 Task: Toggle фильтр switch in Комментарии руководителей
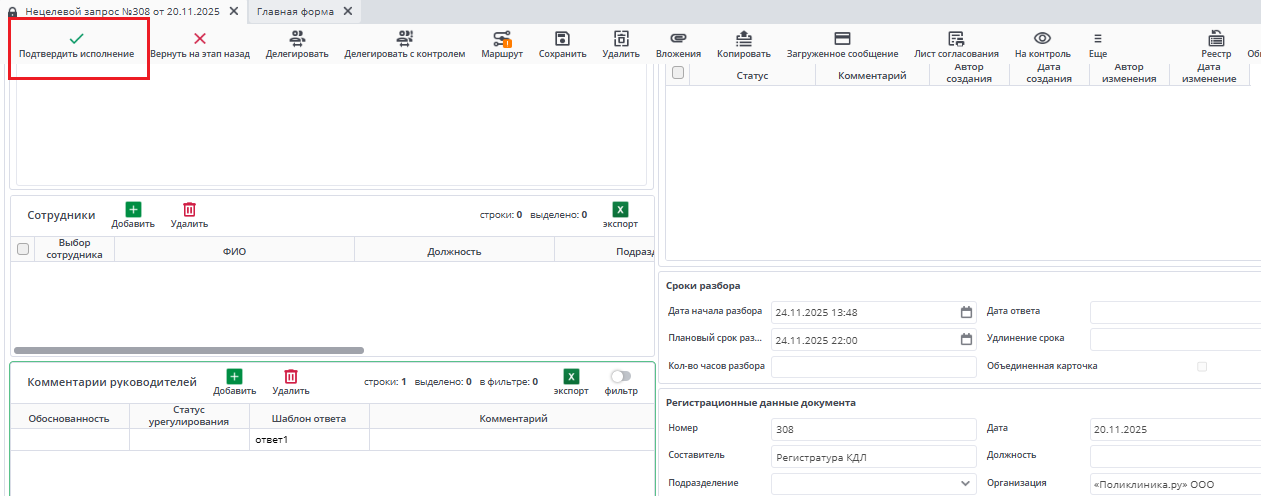click(x=621, y=376)
